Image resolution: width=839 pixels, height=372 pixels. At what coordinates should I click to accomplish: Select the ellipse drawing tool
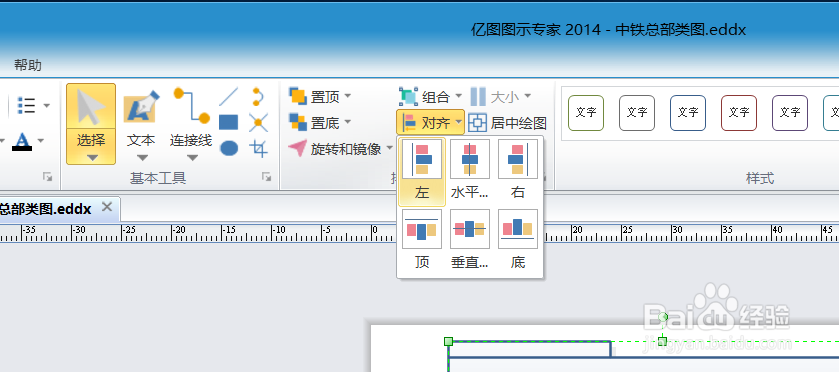(x=228, y=148)
